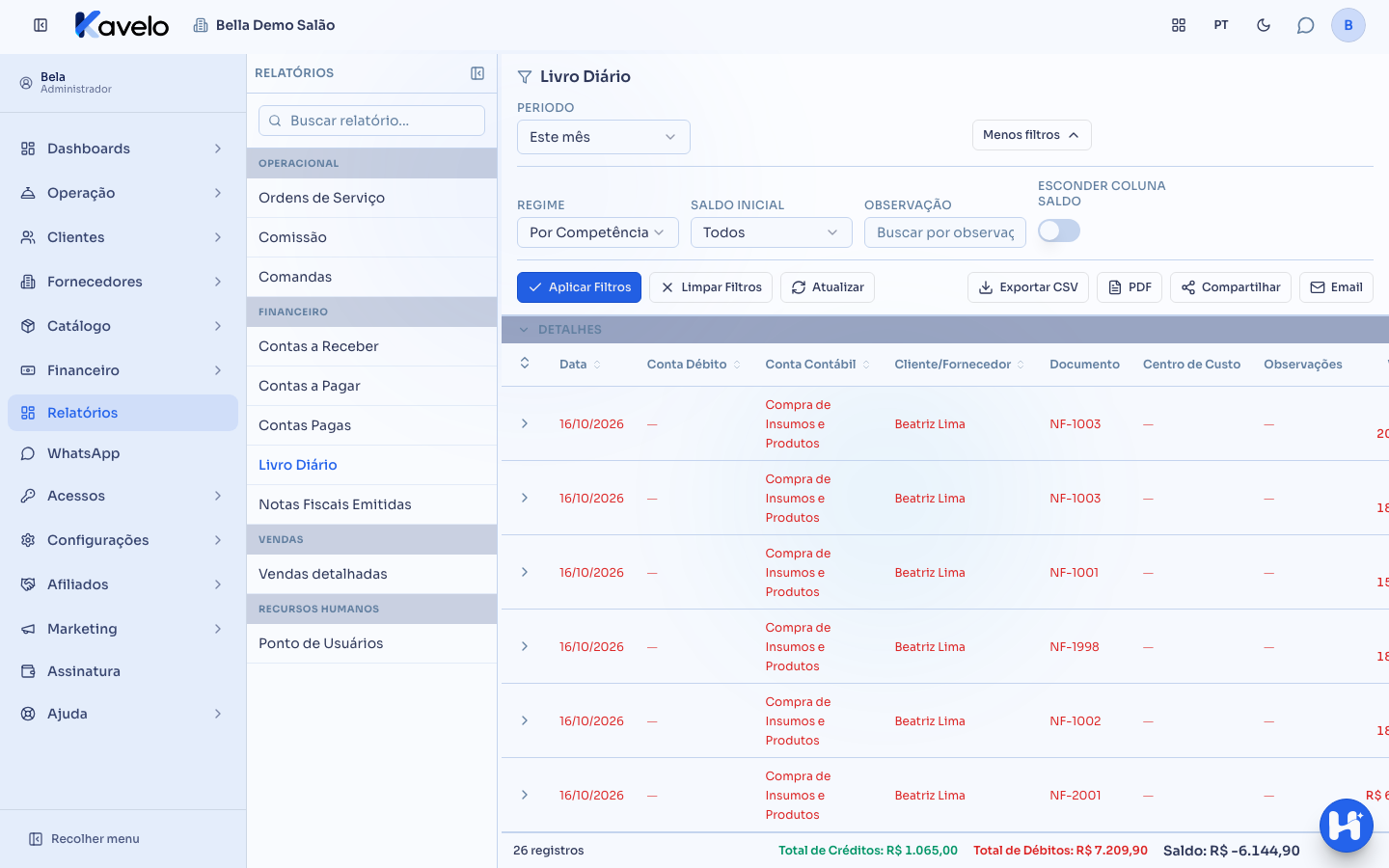This screenshot has width=1389, height=868.
Task: Open user avatar B menu
Action: [x=1348, y=25]
